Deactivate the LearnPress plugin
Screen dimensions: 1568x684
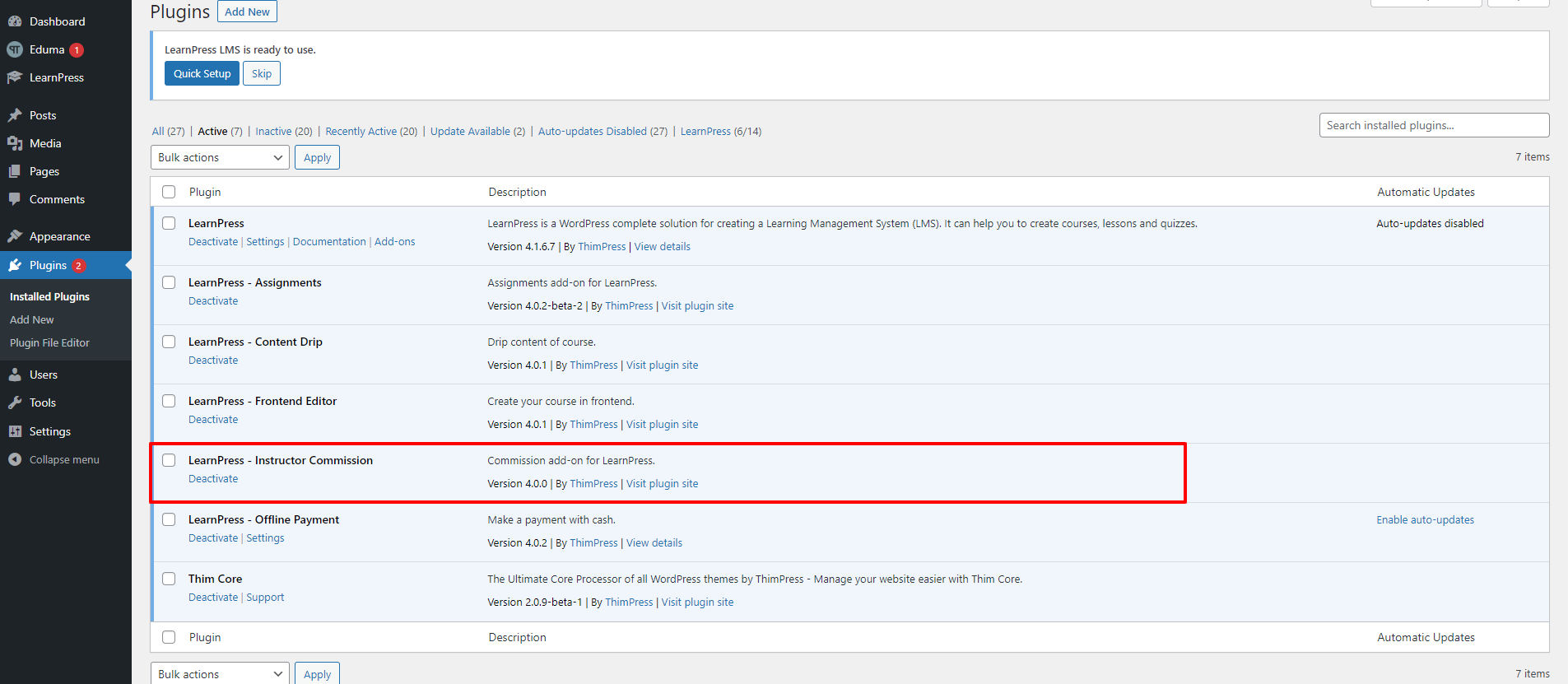coord(213,242)
